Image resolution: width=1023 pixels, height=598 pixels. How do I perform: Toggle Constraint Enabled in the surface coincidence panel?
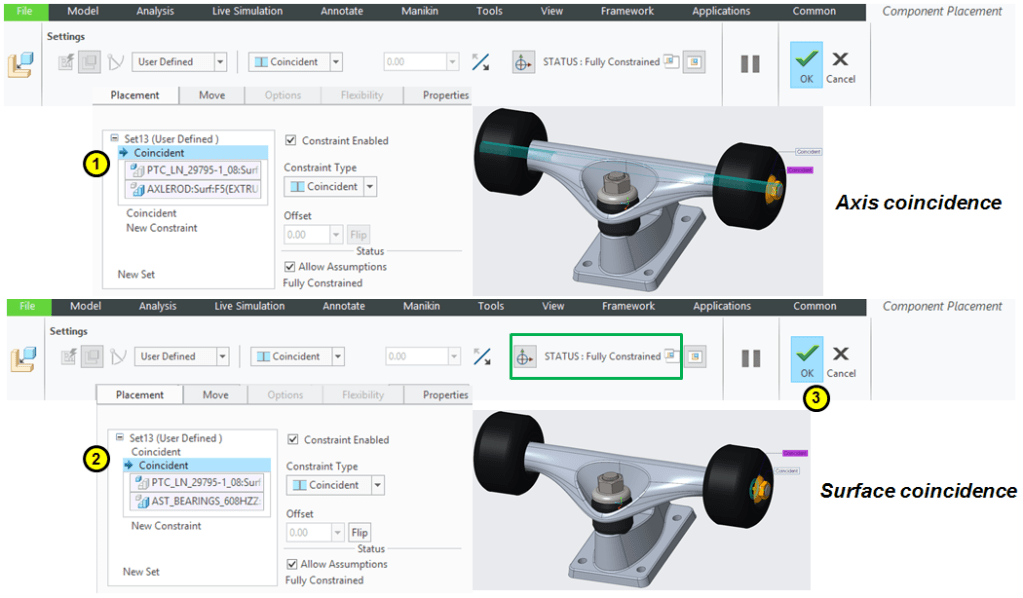(293, 440)
